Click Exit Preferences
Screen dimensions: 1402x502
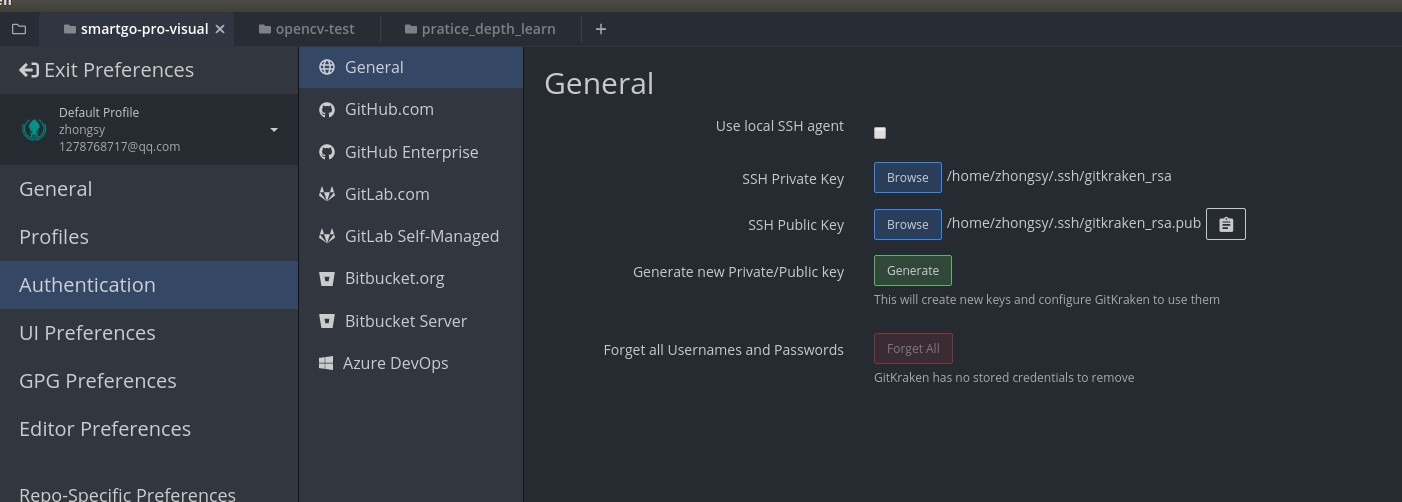106,70
